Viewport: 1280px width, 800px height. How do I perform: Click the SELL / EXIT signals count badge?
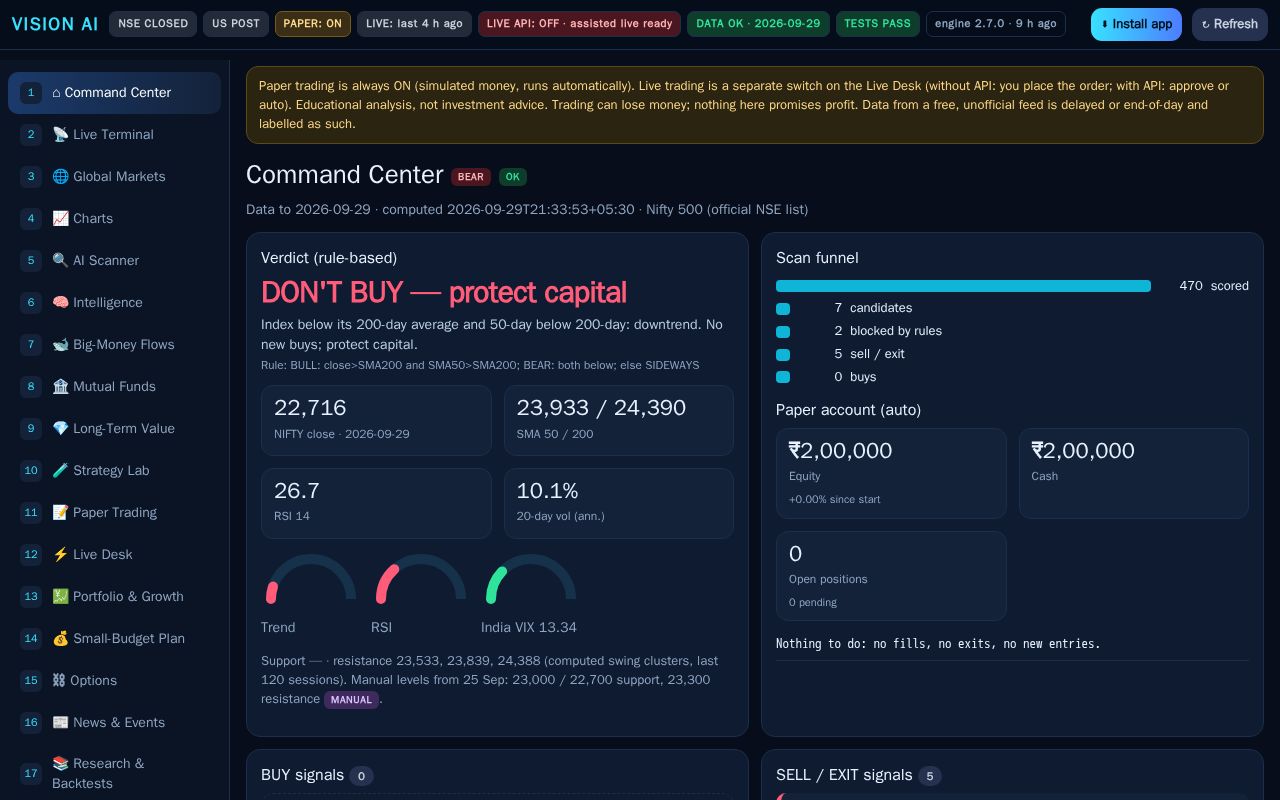[x=930, y=776]
